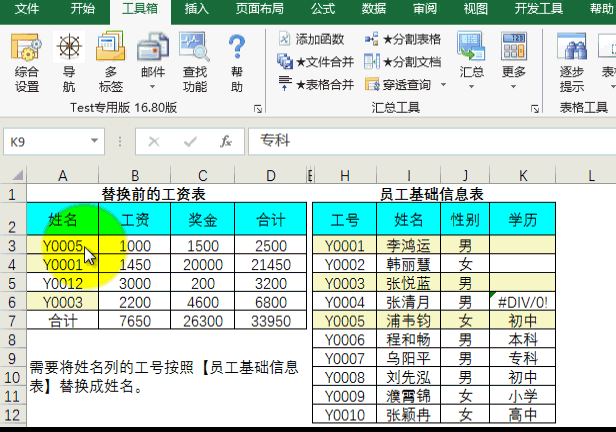Select cell with #DIV/0! error
Screen dimensions: 616x432
[x=525, y=301]
